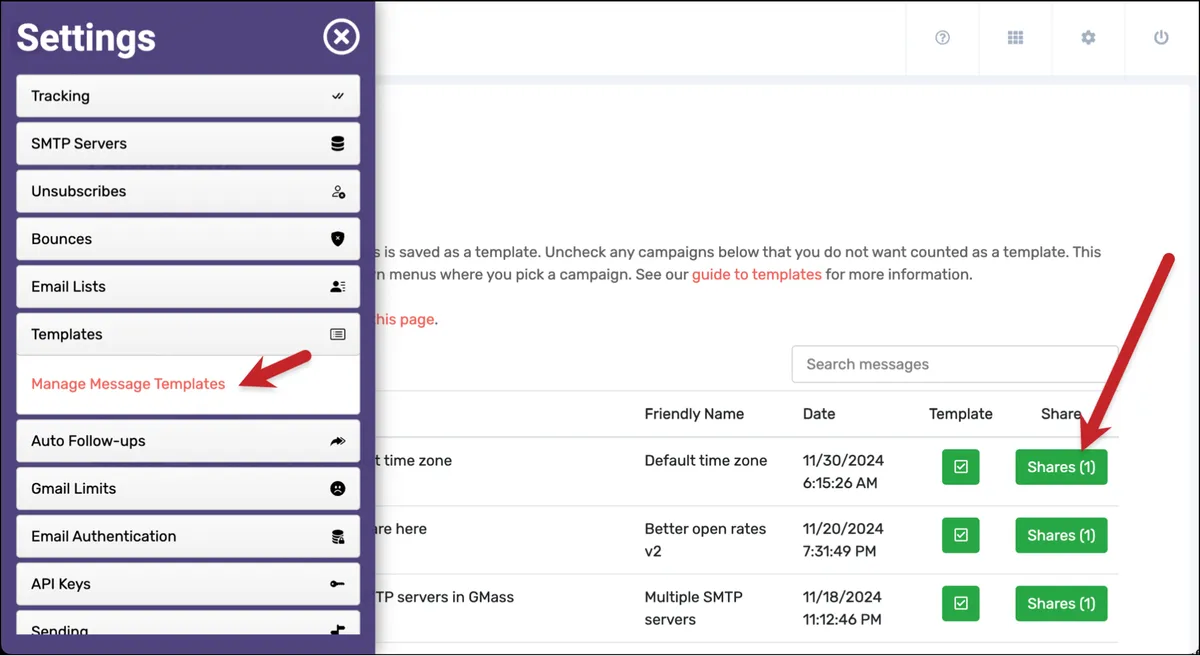Expand the Auto Follow-ups section
Image resolution: width=1200 pixels, height=656 pixels.
point(188,441)
